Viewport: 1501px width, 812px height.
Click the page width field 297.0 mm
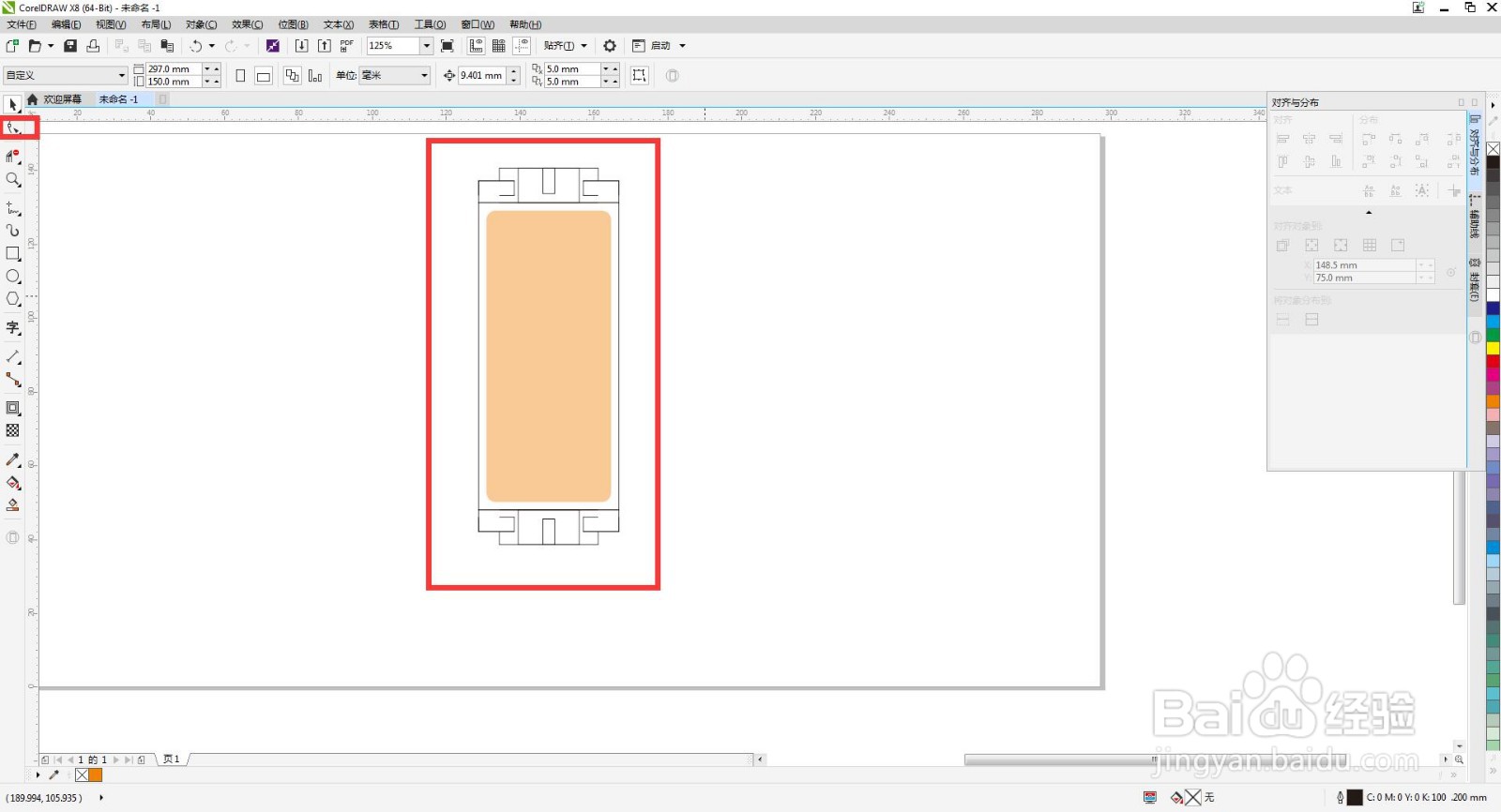click(174, 69)
